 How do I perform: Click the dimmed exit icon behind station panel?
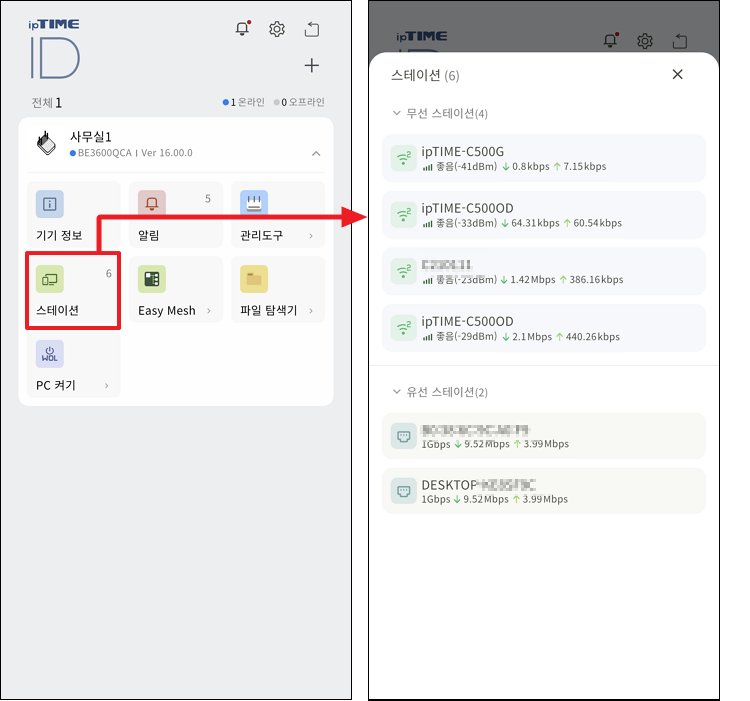(x=680, y=41)
